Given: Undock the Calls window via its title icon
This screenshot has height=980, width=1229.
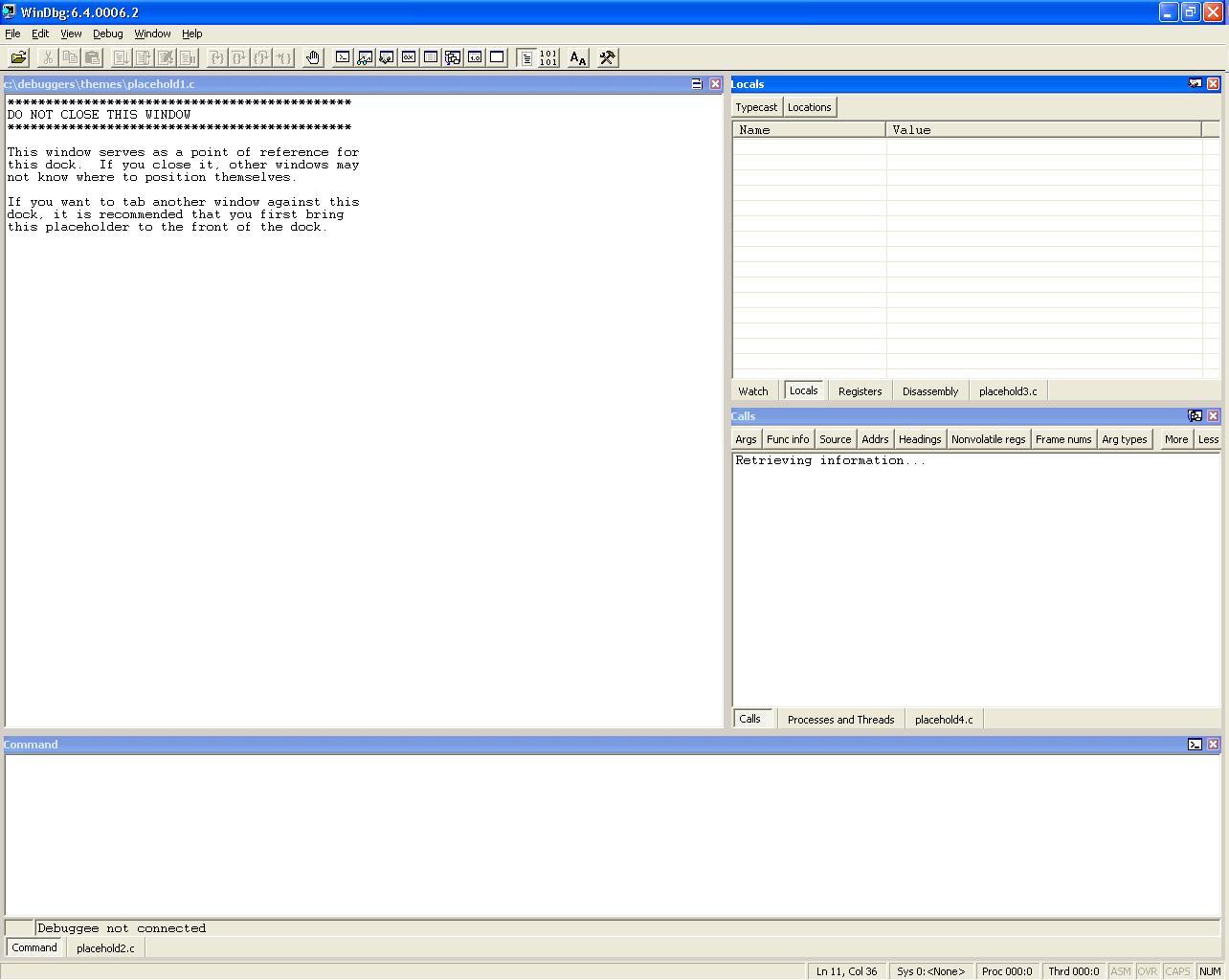Looking at the screenshot, I should point(1195,415).
